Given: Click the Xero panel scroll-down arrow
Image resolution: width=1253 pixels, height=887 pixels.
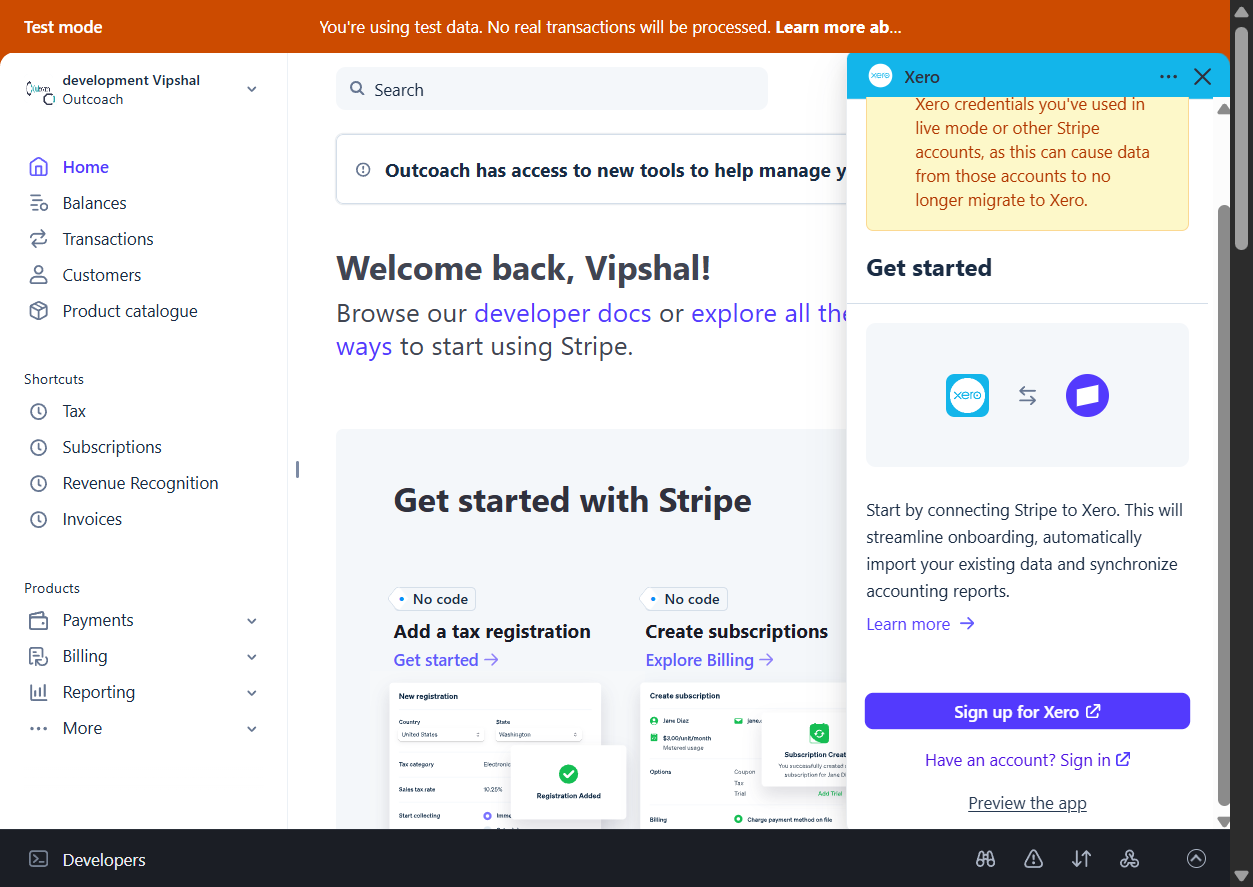Looking at the screenshot, I should click(1224, 821).
